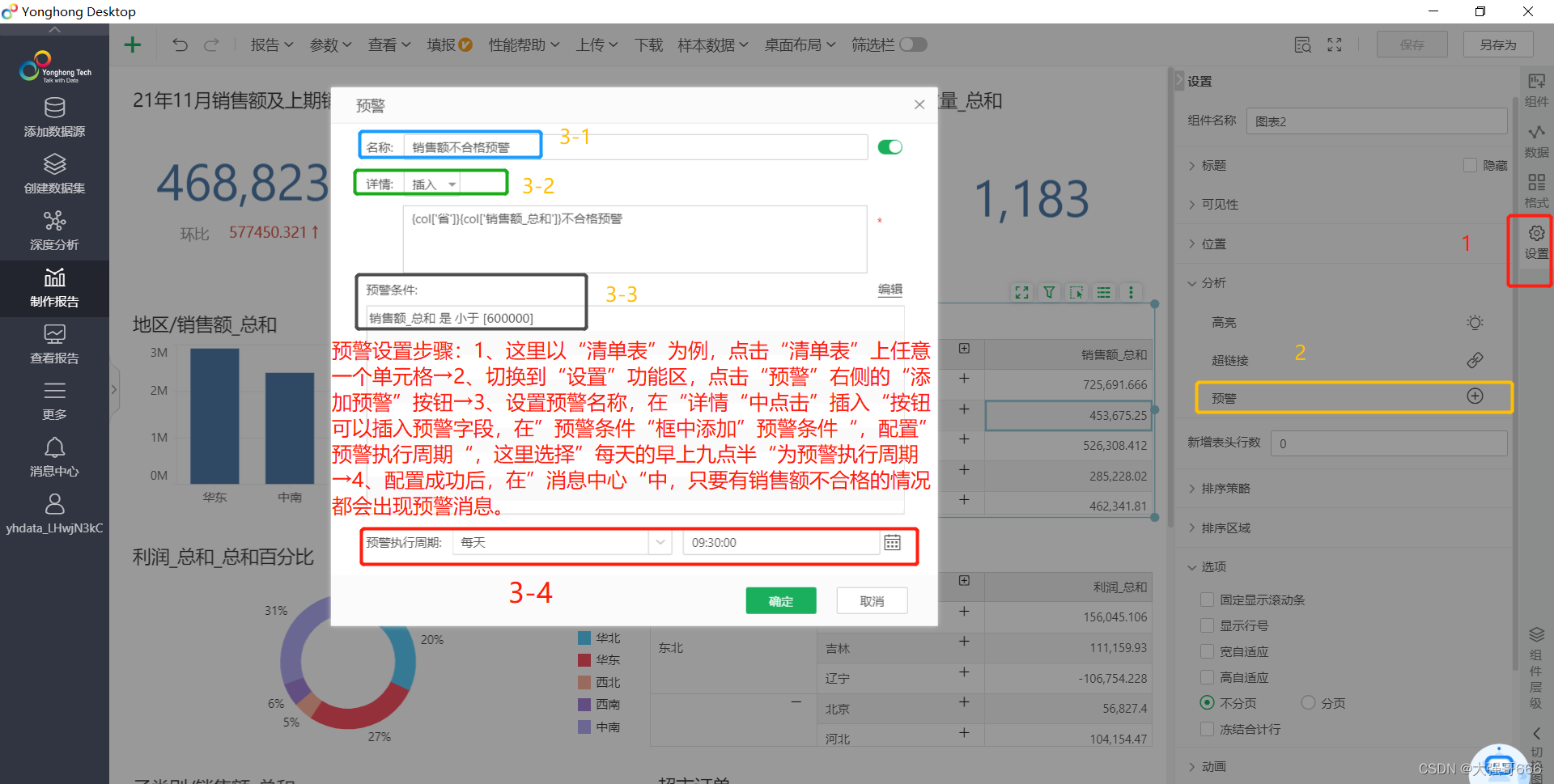This screenshot has width=1554, height=784.
Task: Click the alert 名称 input field
Action: [x=635, y=146]
